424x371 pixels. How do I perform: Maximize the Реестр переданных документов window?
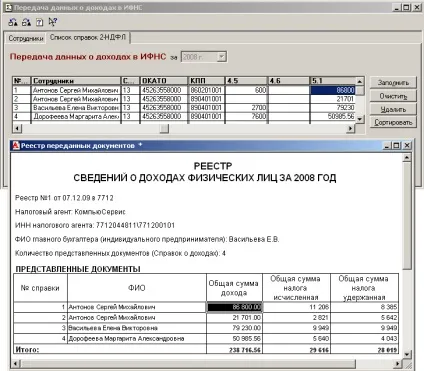coord(396,145)
